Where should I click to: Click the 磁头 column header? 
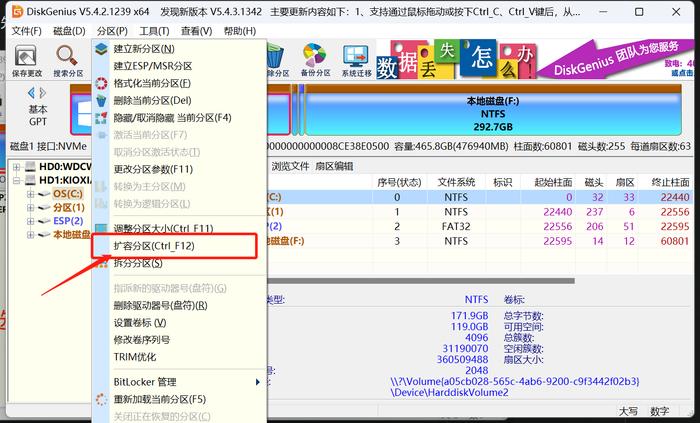tap(594, 182)
